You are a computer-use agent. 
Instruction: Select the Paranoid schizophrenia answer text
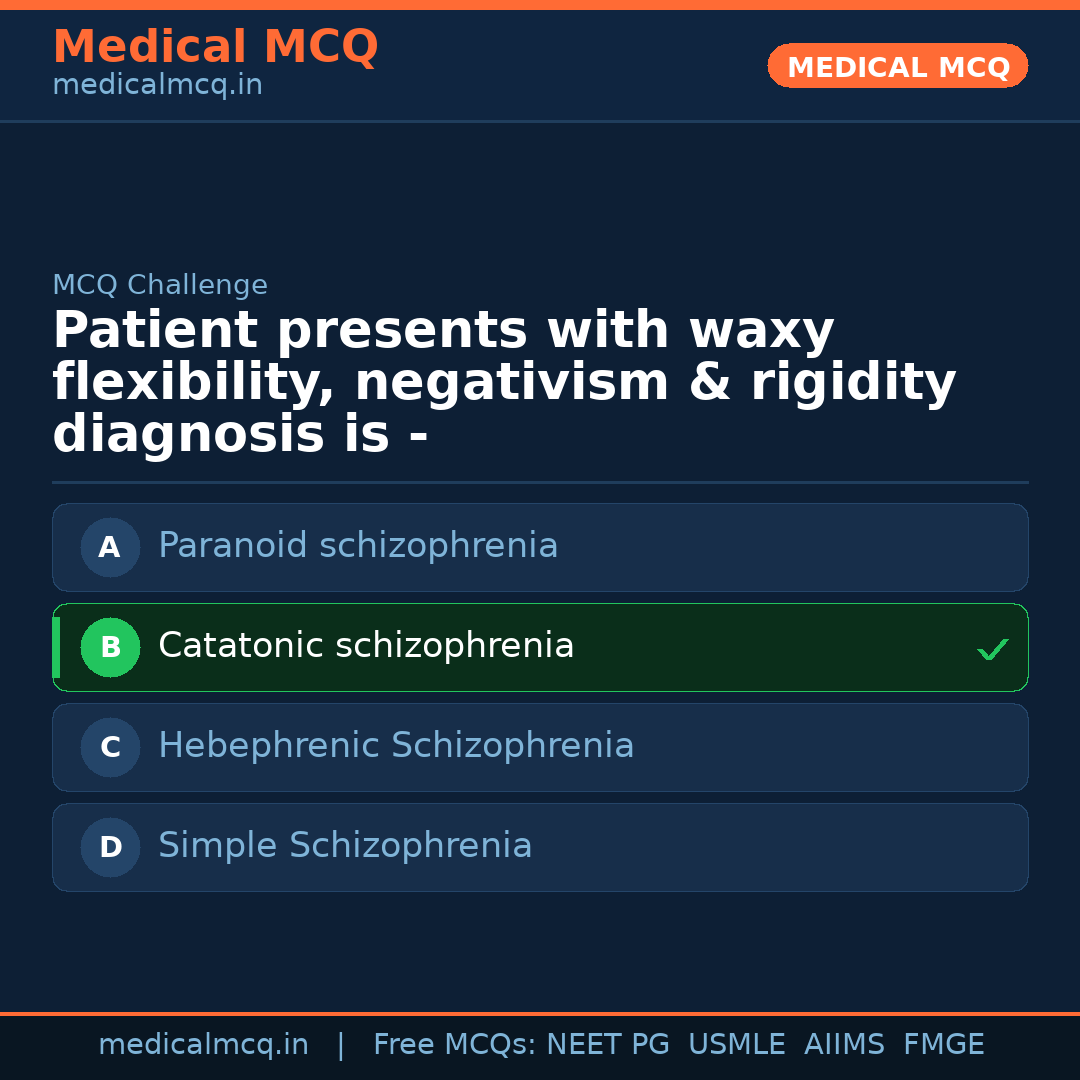358,546
